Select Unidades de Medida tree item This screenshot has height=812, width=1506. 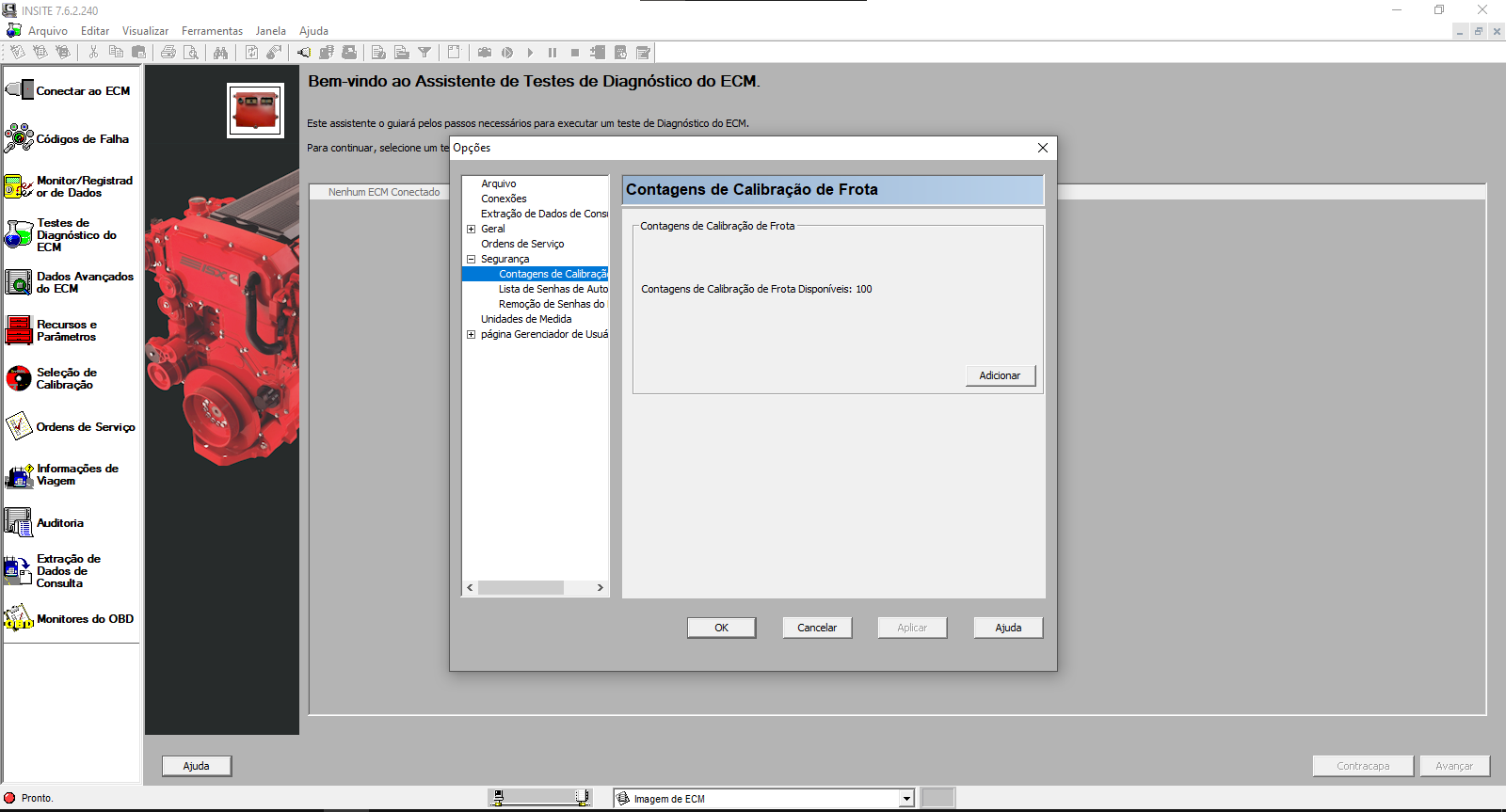click(526, 319)
